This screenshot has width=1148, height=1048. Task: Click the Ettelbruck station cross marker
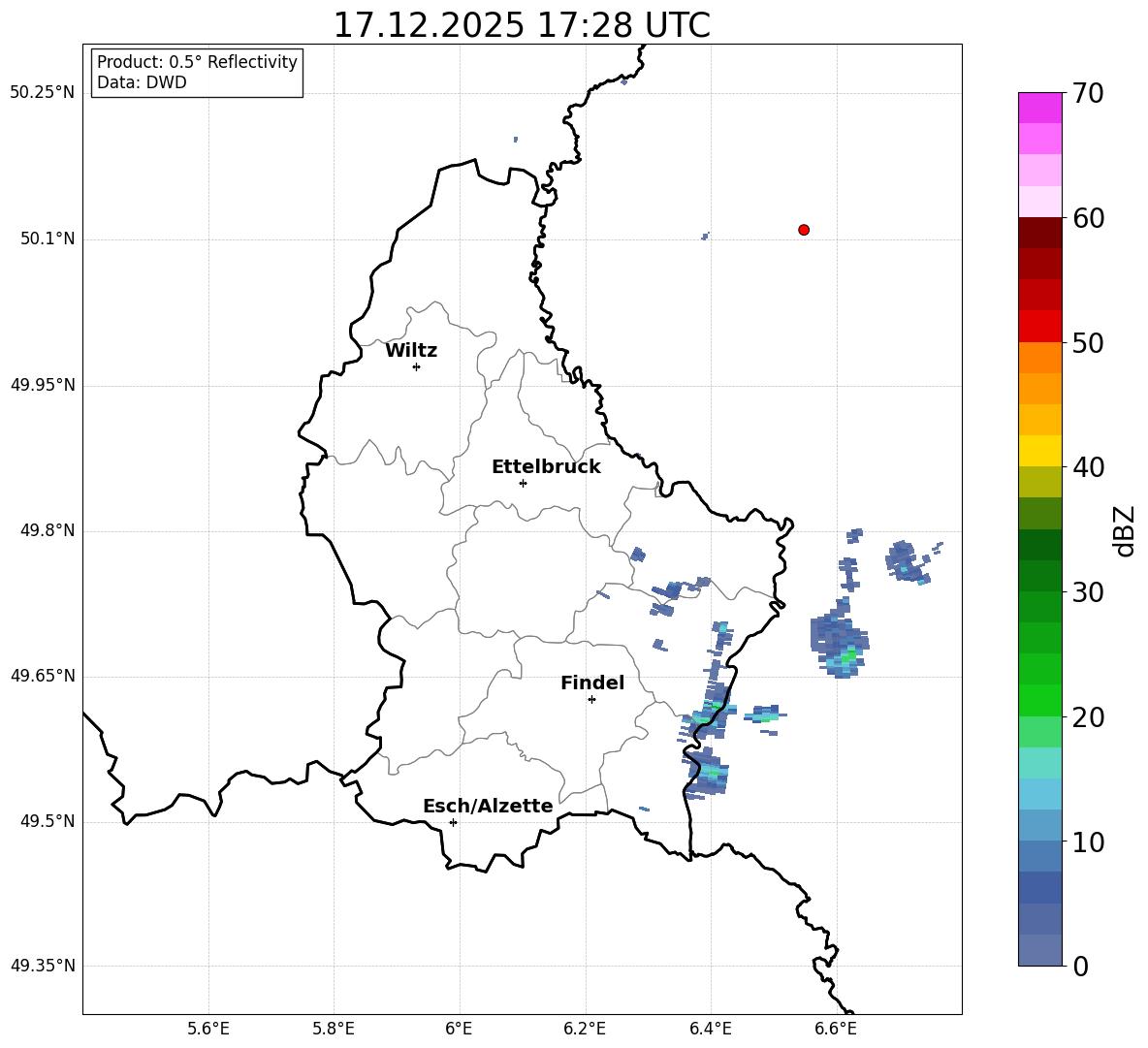[x=523, y=483]
